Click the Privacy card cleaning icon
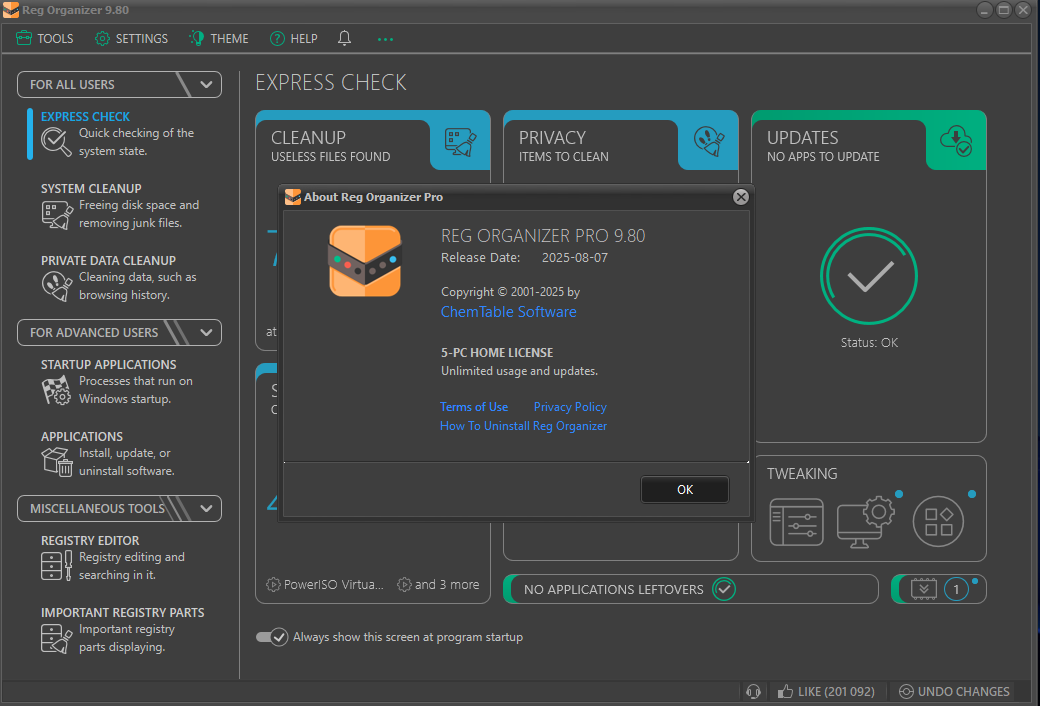Image resolution: width=1040 pixels, height=706 pixels. (x=708, y=141)
